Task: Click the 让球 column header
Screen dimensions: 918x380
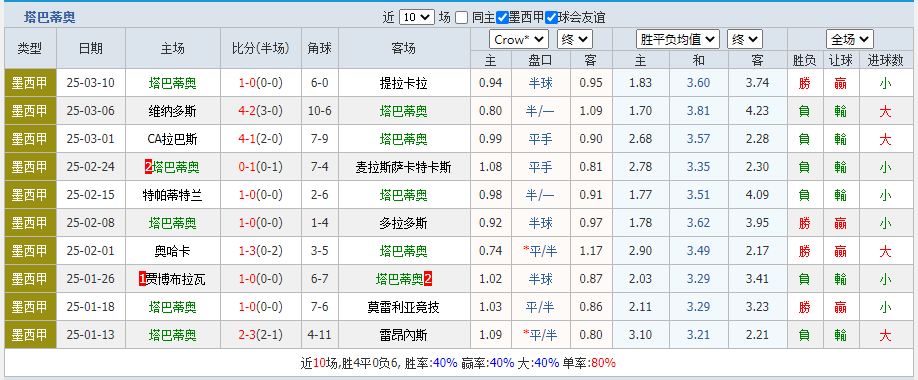Action: click(x=841, y=60)
